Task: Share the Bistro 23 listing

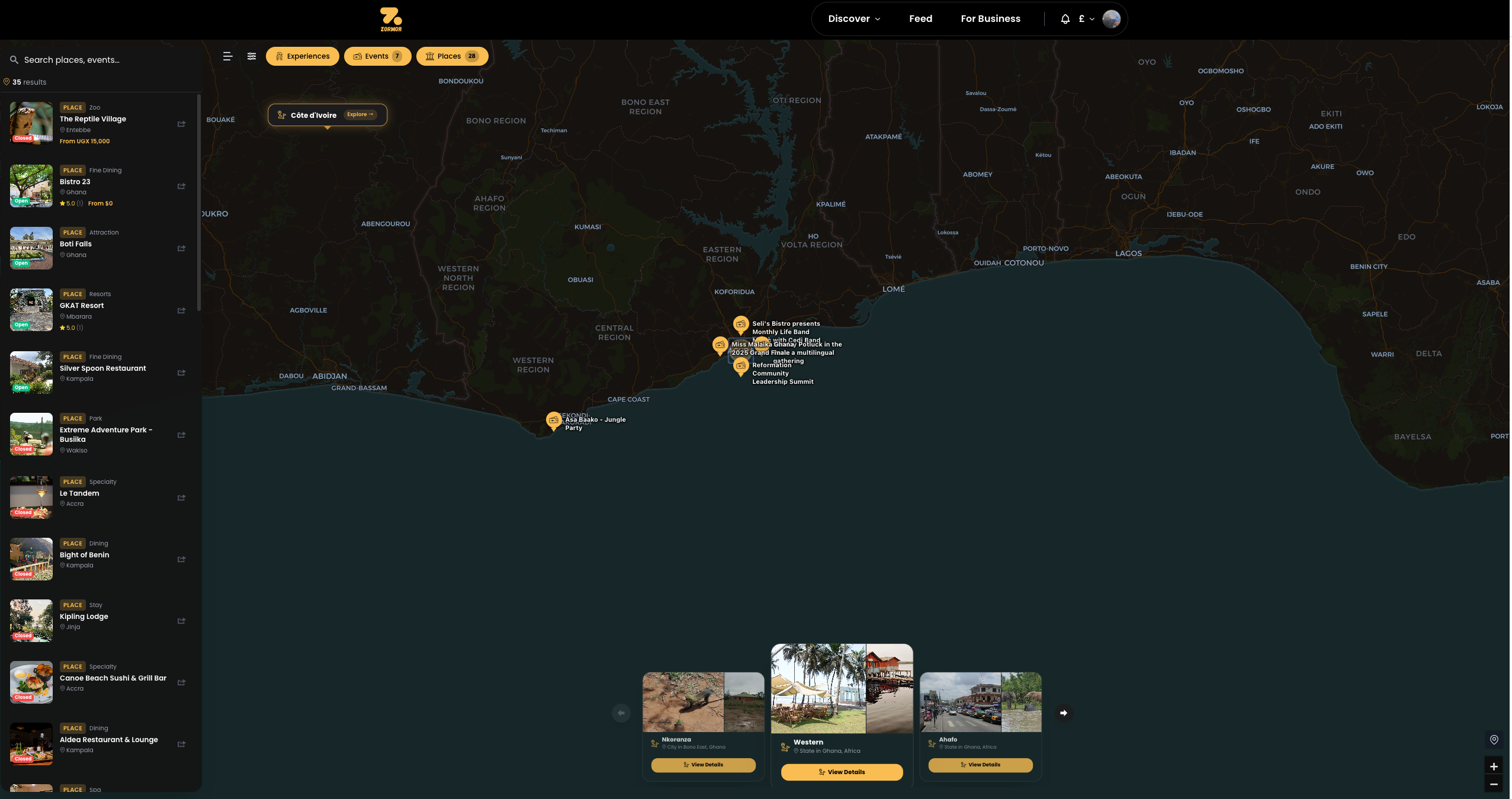Action: [x=182, y=186]
